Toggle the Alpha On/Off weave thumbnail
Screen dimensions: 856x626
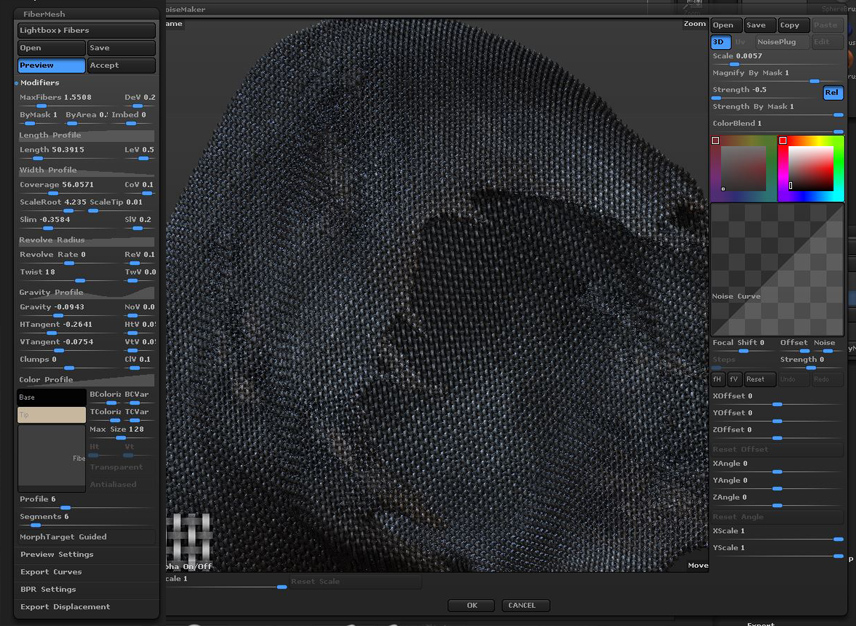[x=189, y=540]
